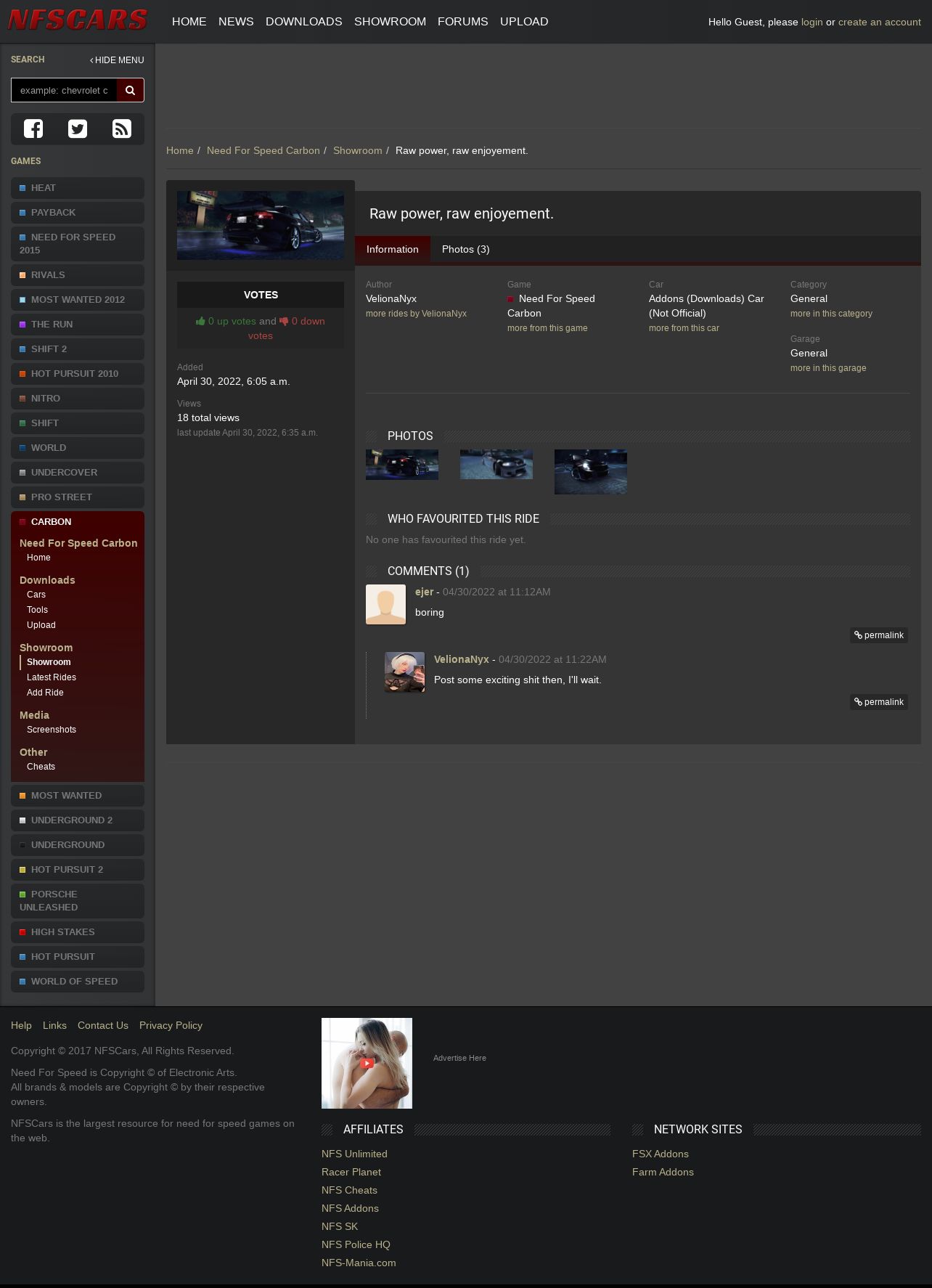Expand the NITRO game section
The height and width of the screenshot is (1288, 932).
point(78,399)
